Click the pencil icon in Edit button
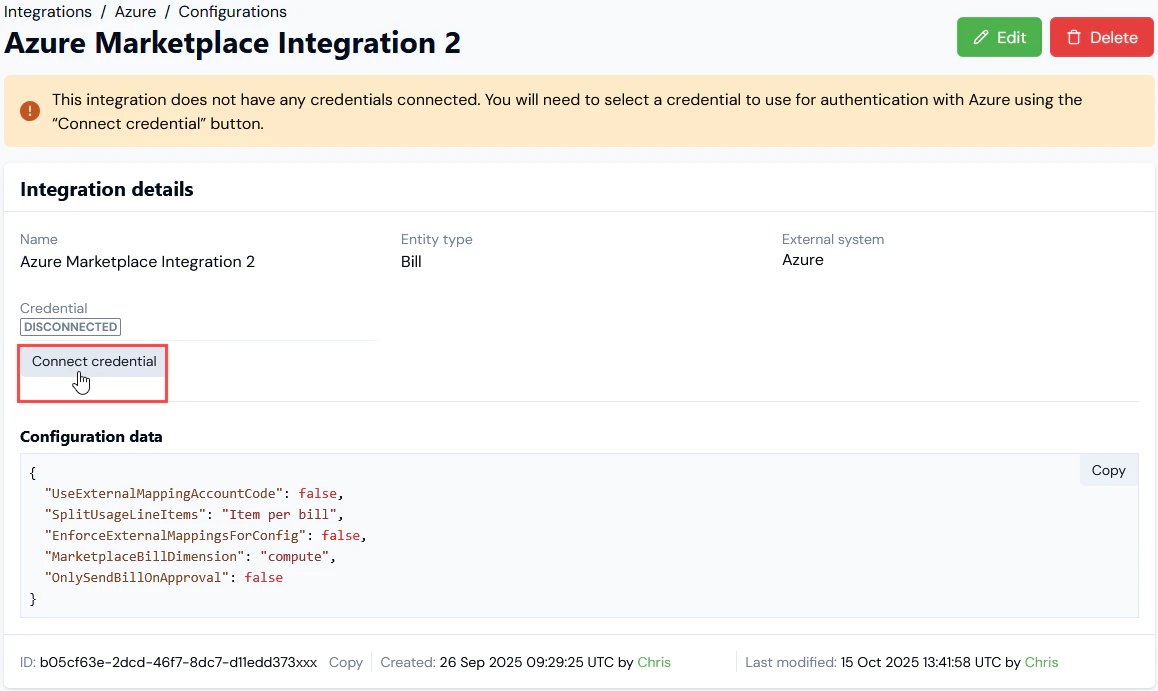Screen dimensions: 1158x691 click(x=981, y=37)
